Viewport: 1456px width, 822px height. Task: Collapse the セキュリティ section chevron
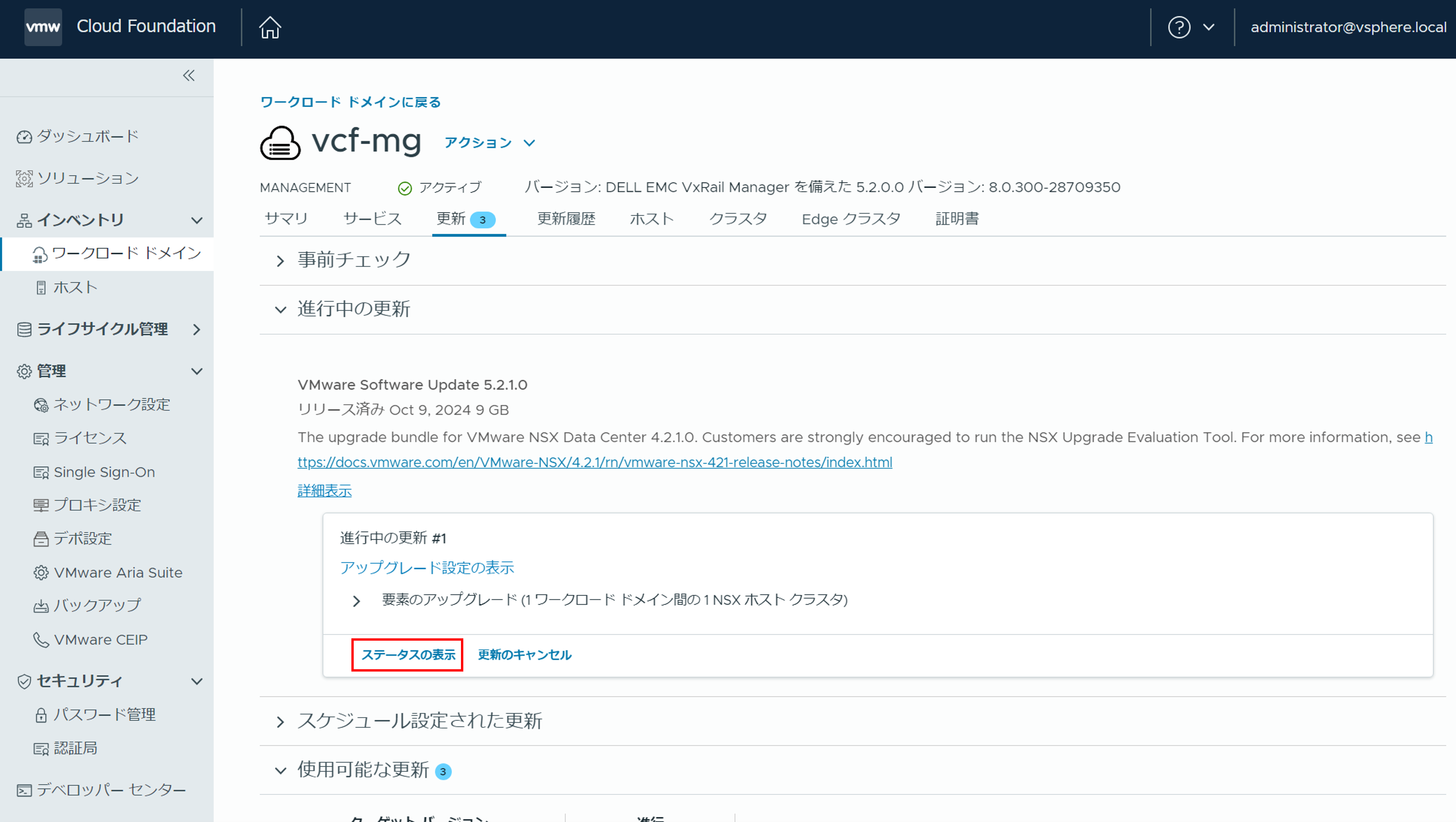(197, 681)
